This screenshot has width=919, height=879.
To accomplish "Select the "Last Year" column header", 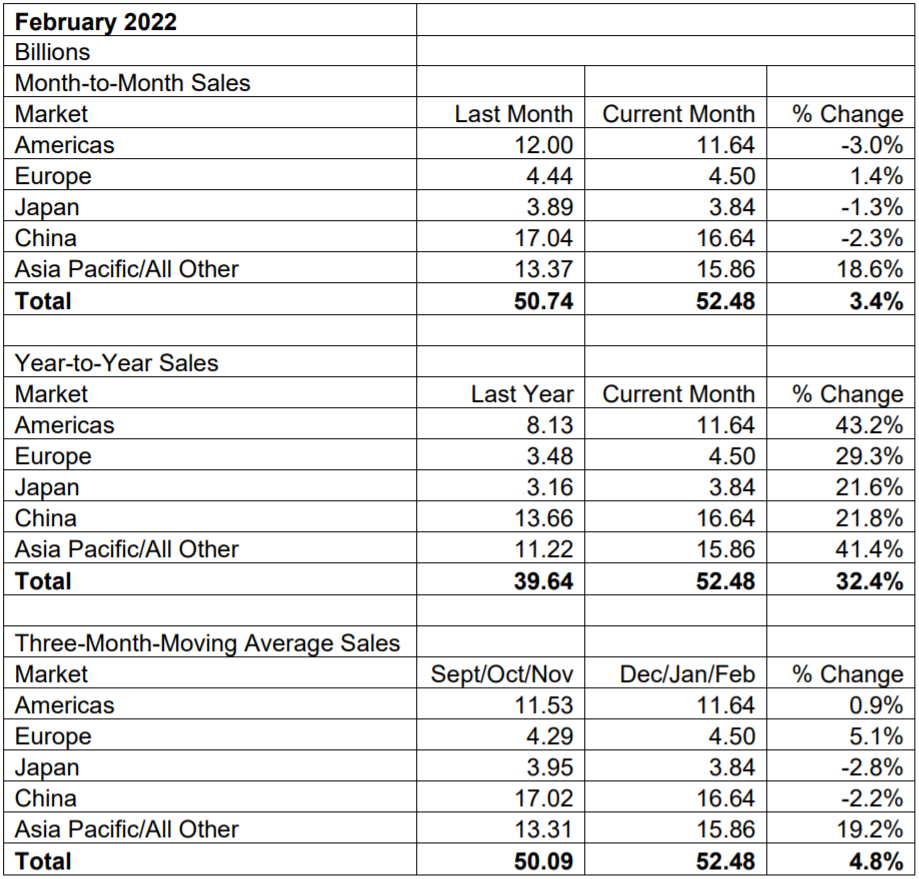I will (522, 394).
